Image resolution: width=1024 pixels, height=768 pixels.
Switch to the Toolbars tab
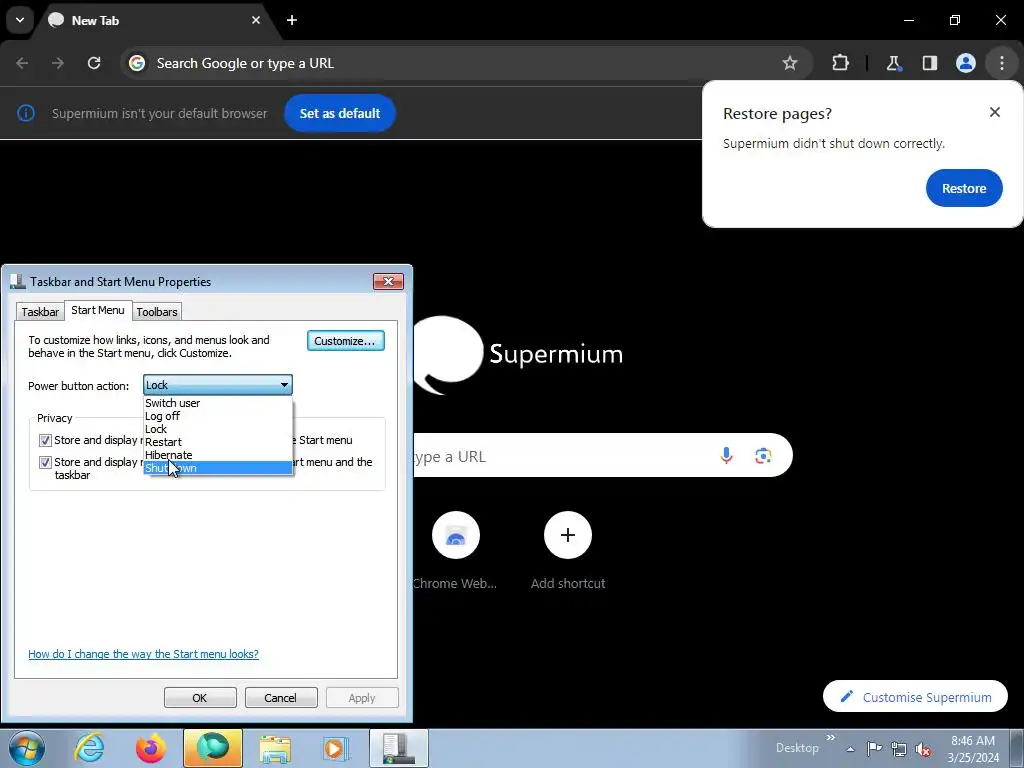(x=157, y=312)
